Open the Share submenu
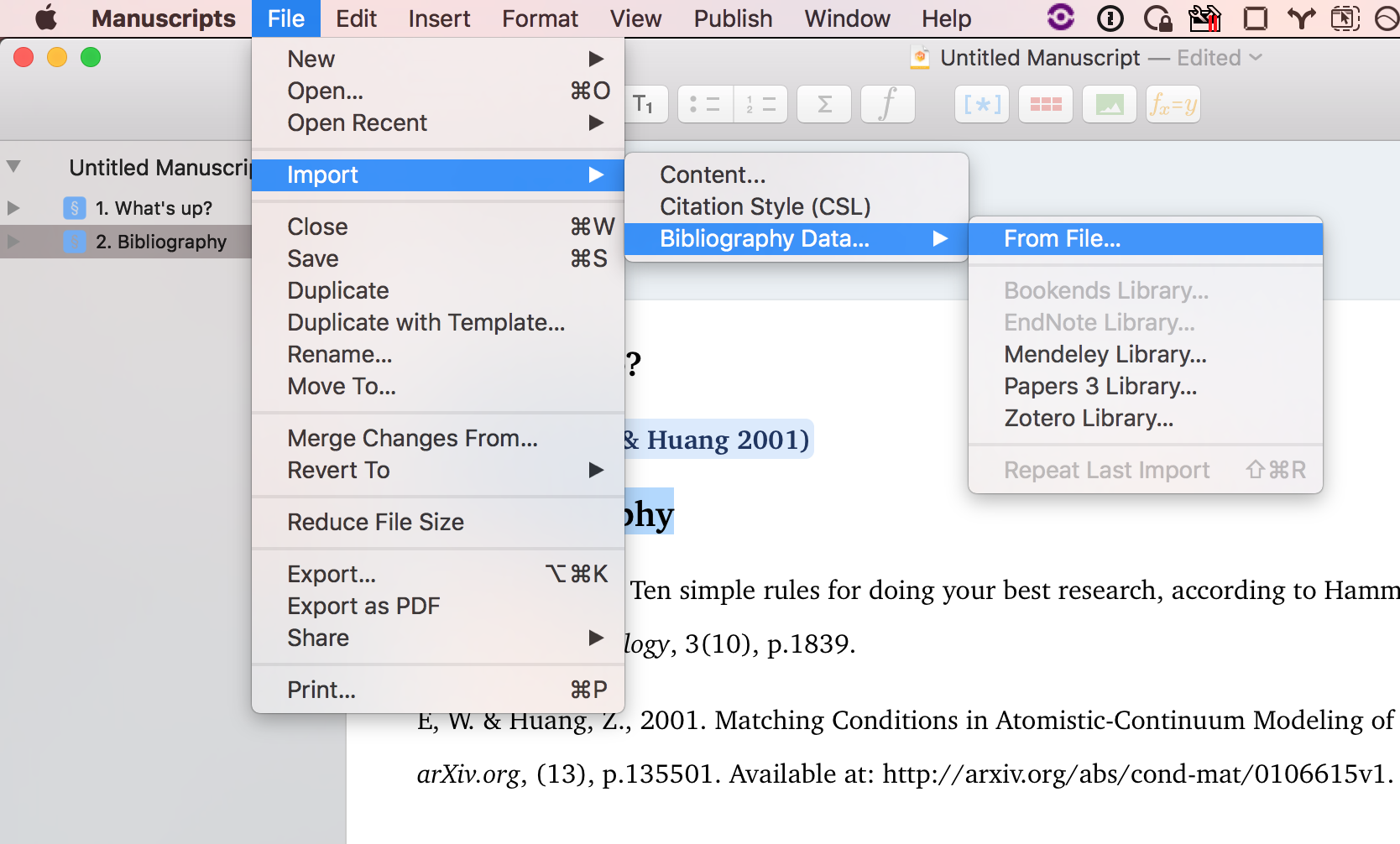Image resolution: width=1400 pixels, height=844 pixels. tap(438, 638)
